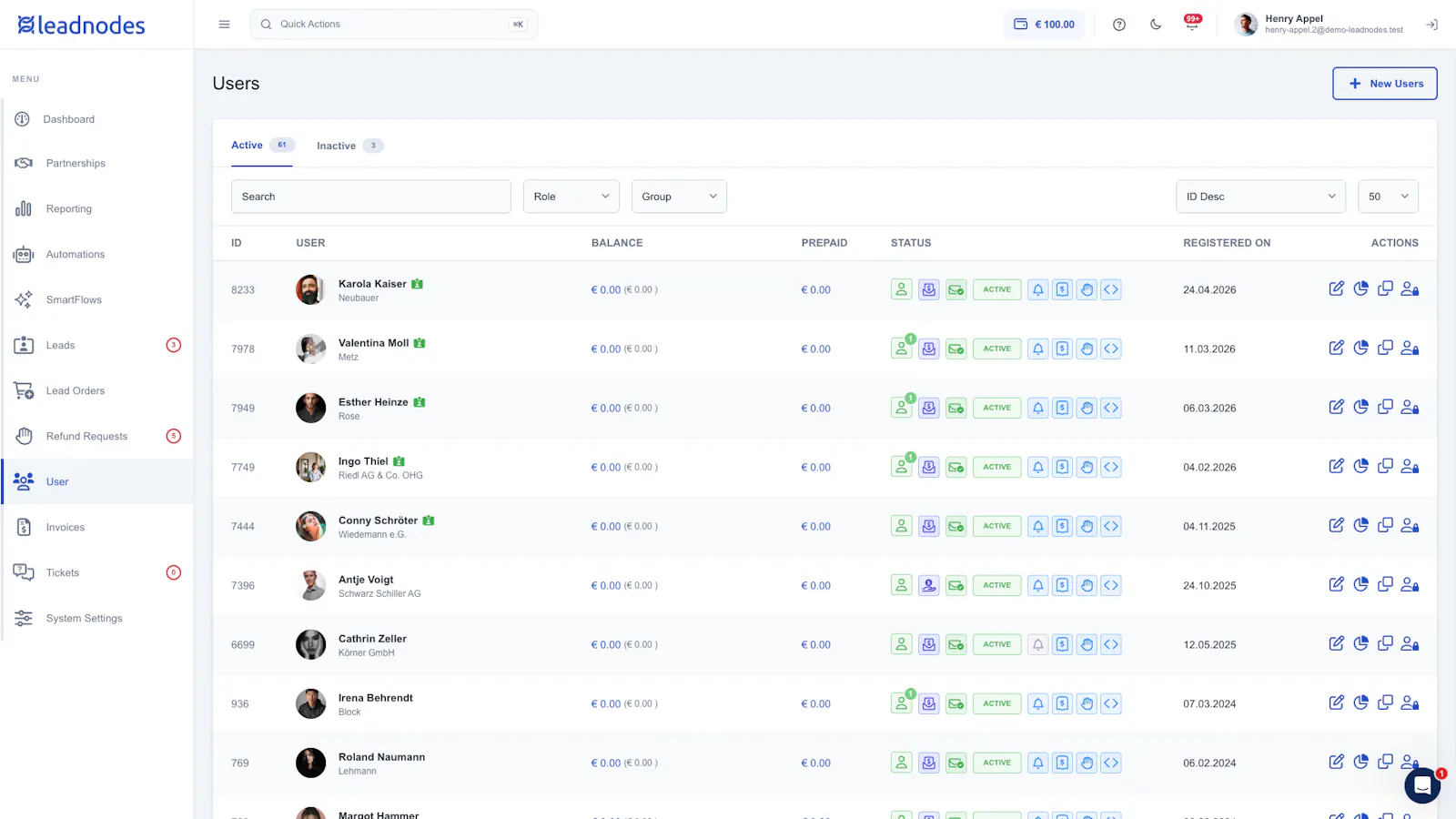Viewport: 1456px width, 819px height.
Task: Edit user Karola Kaiser with pencil icon
Action: (1336, 289)
